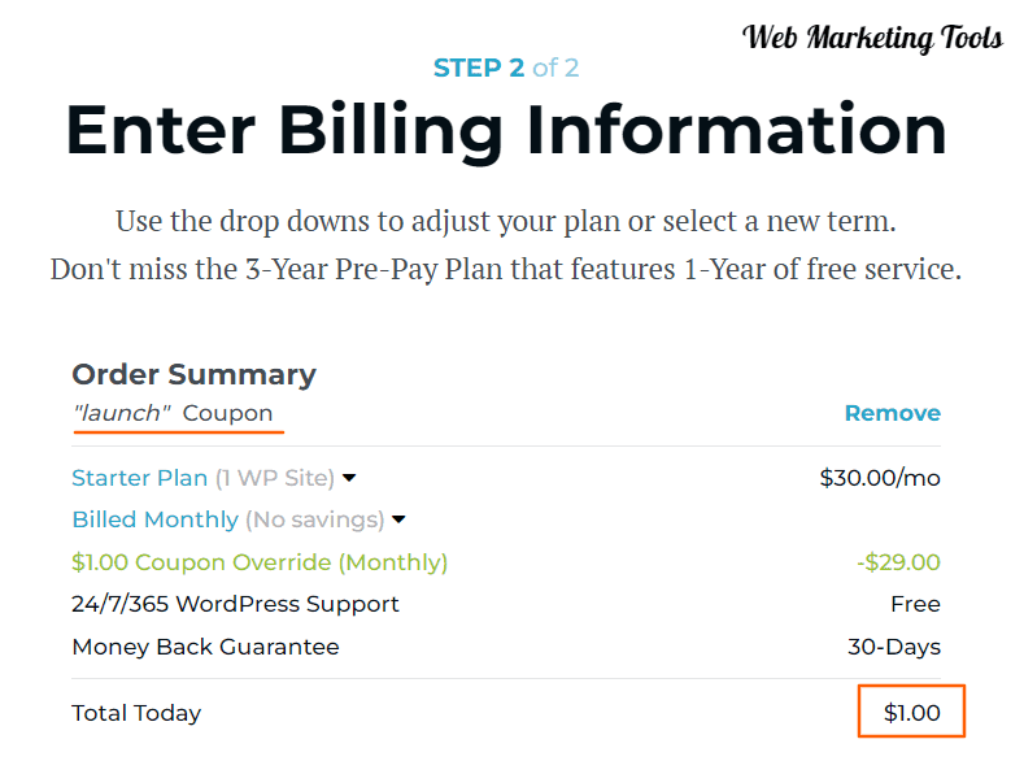Click the -$29.00 discount amount
The image size is (1024, 761).
pos(899,562)
